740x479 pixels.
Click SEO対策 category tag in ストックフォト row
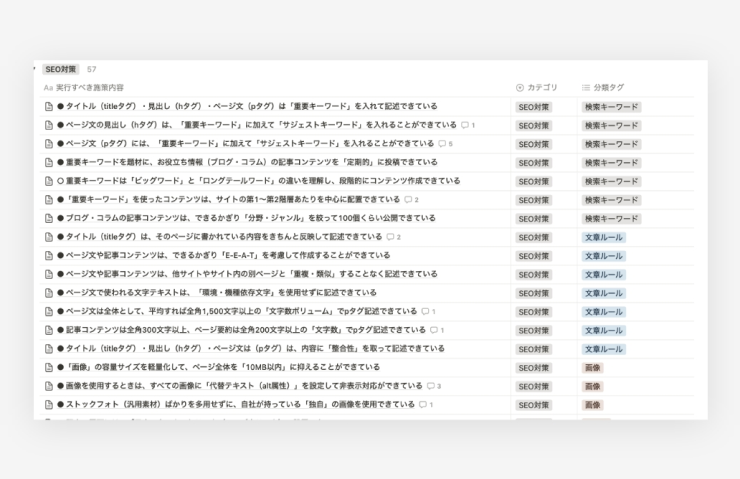pos(534,405)
